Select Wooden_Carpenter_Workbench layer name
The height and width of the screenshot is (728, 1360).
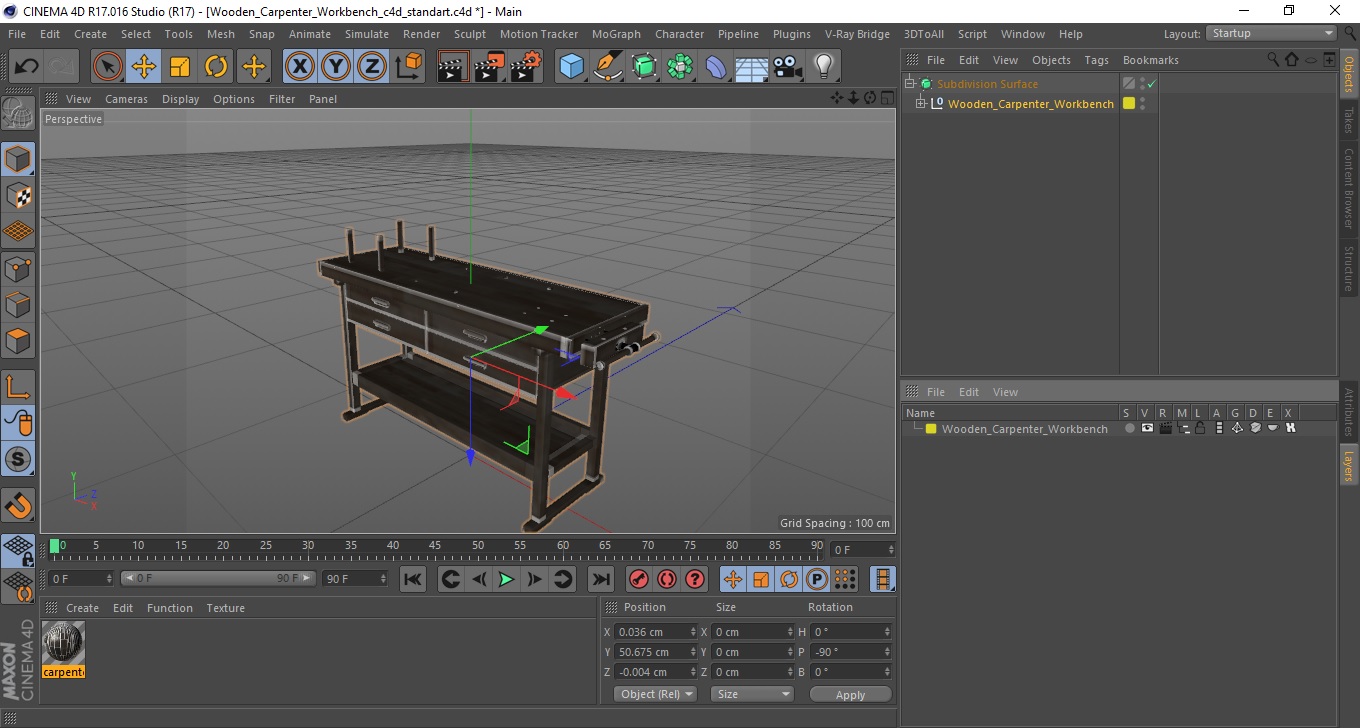(x=1024, y=429)
